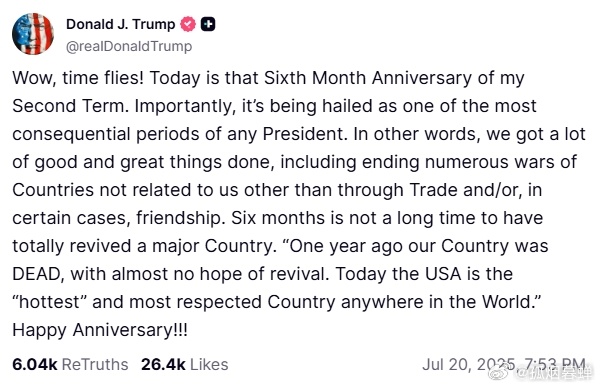Click the phrase "Sixth Month Anniversary"

pyautogui.click(x=368, y=78)
